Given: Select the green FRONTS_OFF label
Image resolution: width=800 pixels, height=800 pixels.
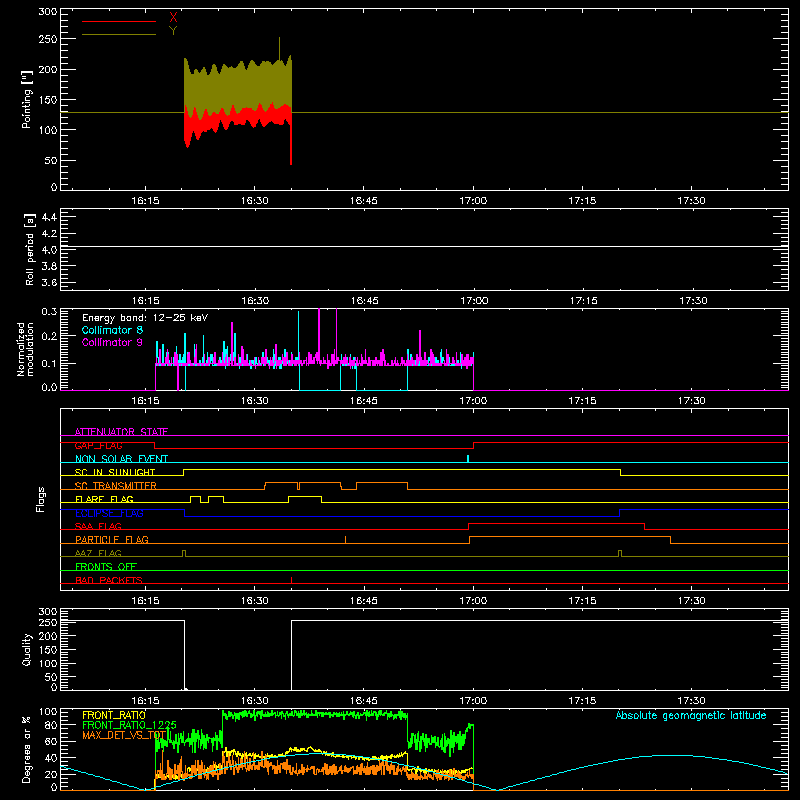Looking at the screenshot, I should pyautogui.click(x=106, y=566).
